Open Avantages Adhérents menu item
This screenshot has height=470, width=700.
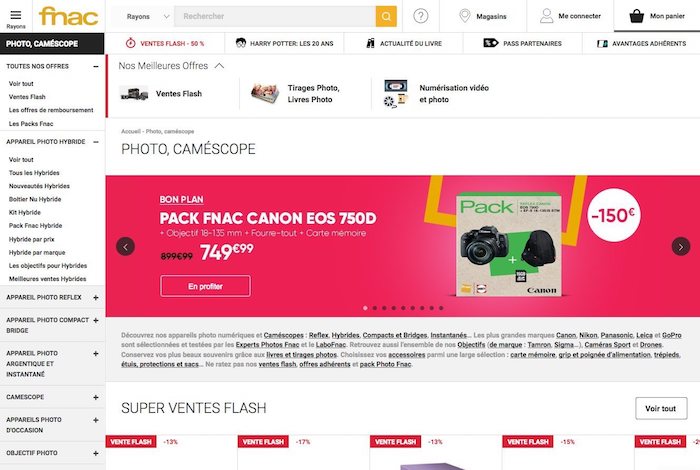click(x=642, y=43)
